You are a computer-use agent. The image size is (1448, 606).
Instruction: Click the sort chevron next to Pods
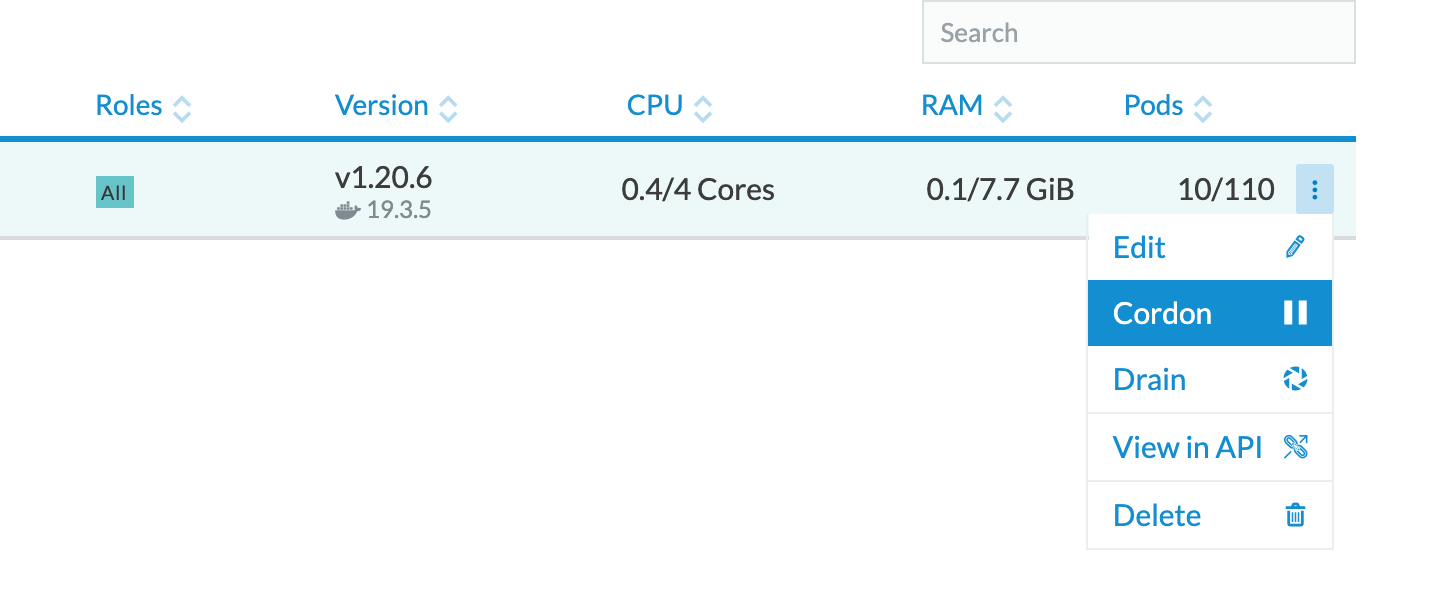coord(1204,107)
